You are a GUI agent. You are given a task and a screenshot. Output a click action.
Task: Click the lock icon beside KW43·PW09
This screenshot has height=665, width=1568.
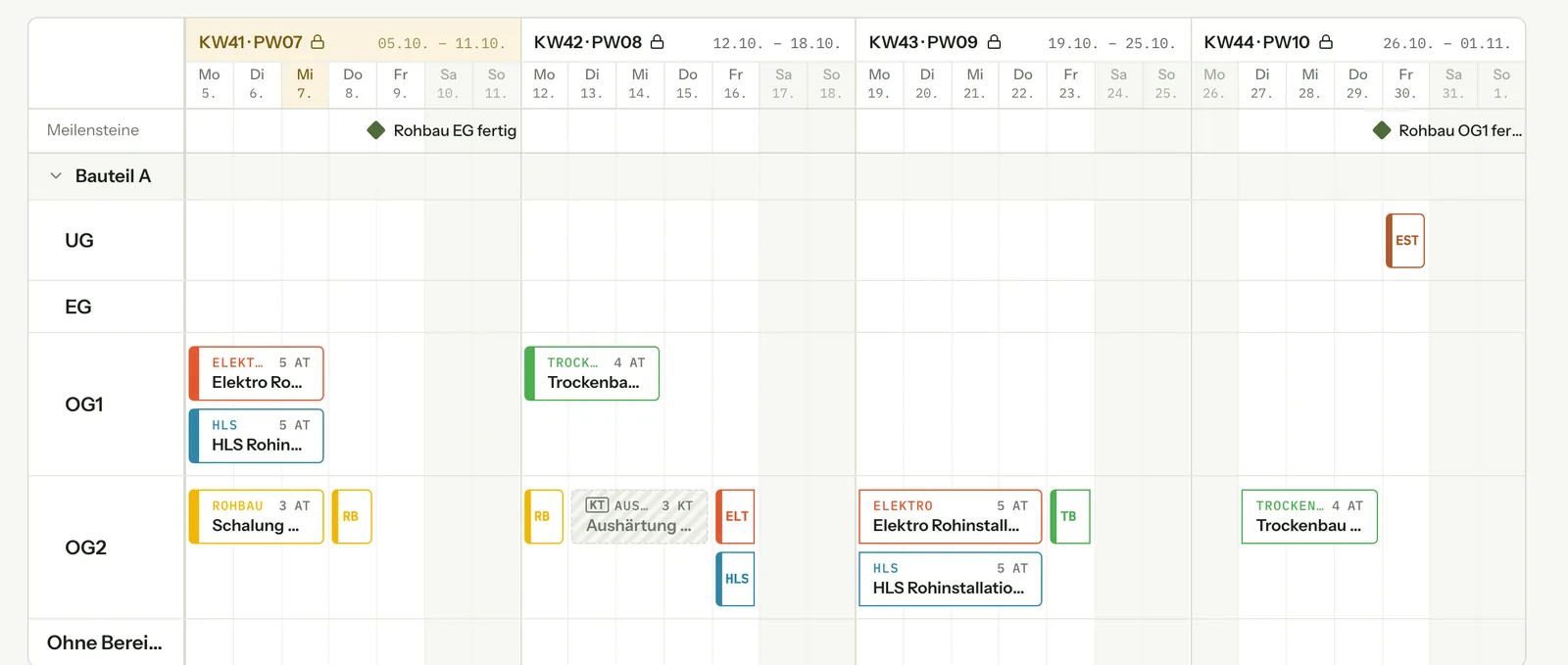(x=994, y=42)
